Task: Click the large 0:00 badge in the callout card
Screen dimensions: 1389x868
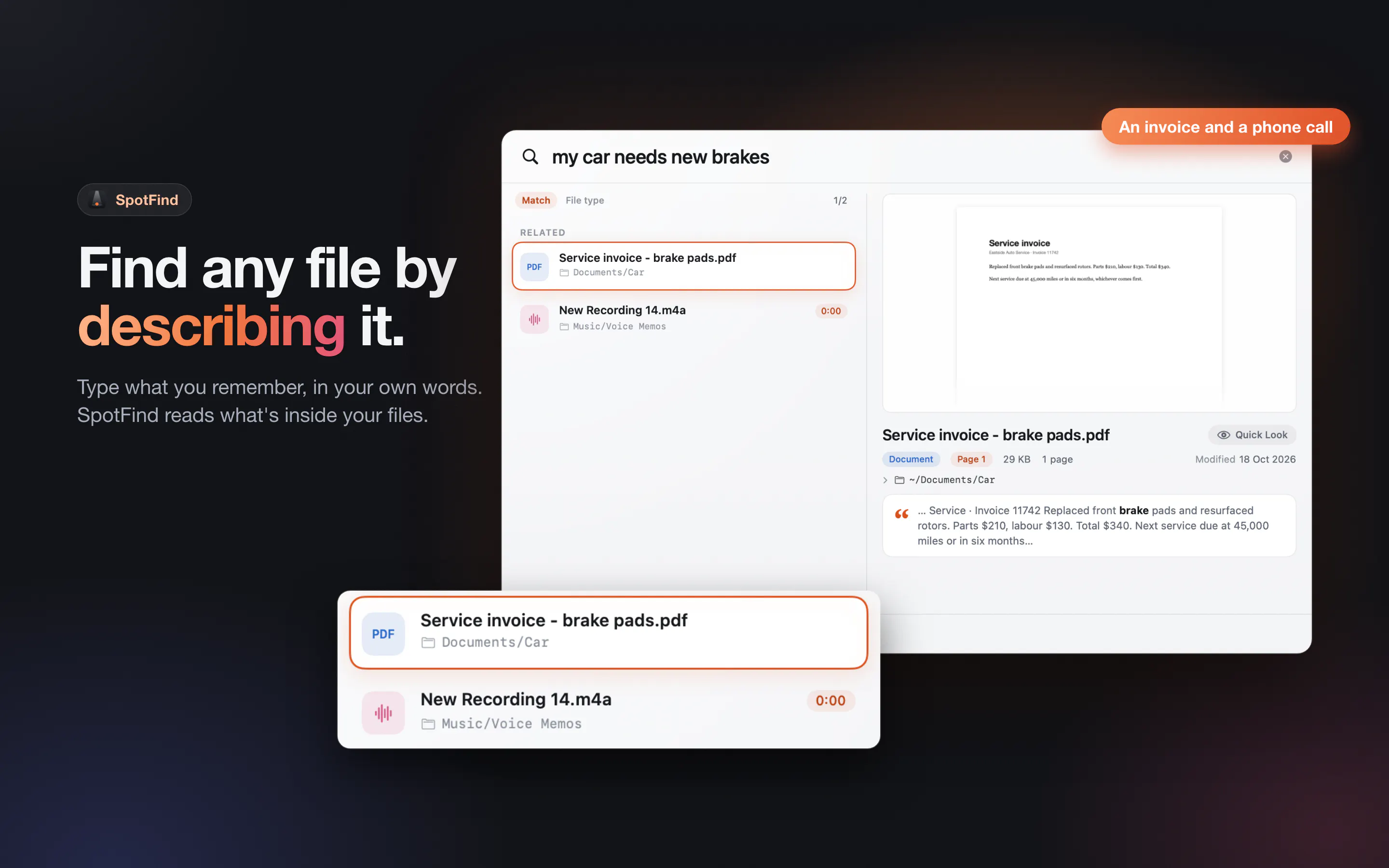Action: 831,700
